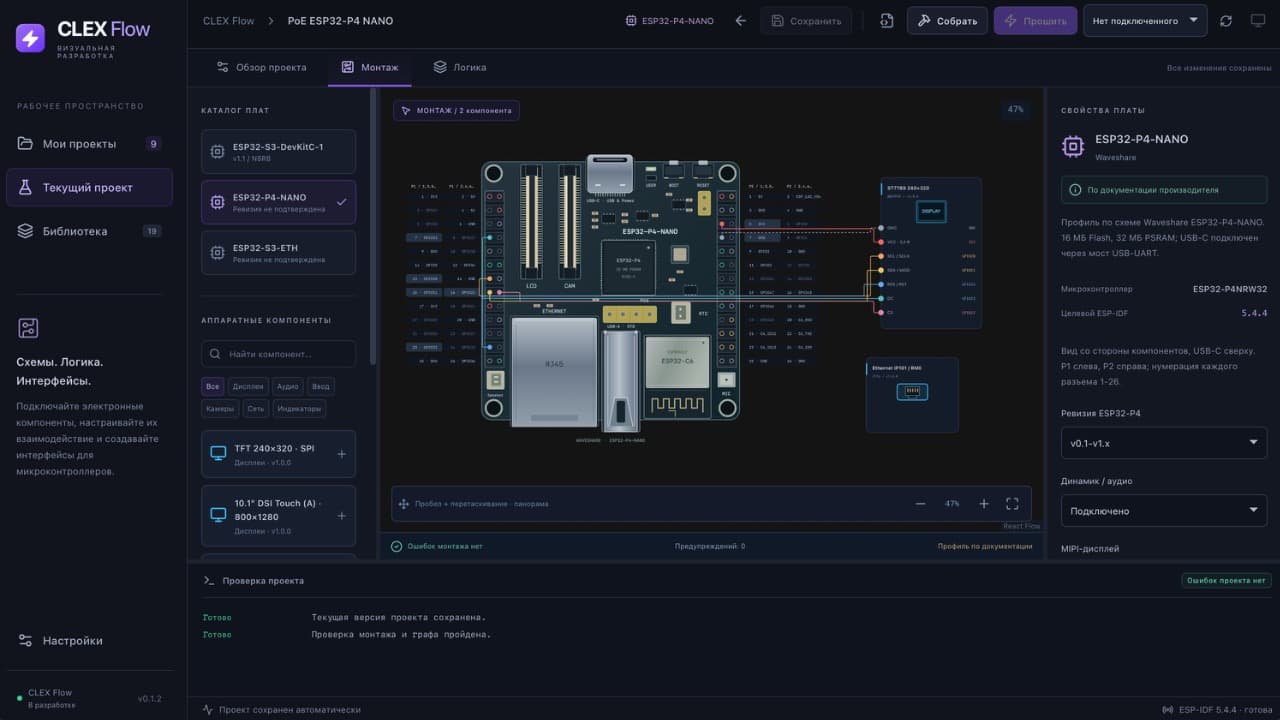This screenshot has height=720, width=1280.
Task: Filter components by Аудио
Action: pos(288,386)
